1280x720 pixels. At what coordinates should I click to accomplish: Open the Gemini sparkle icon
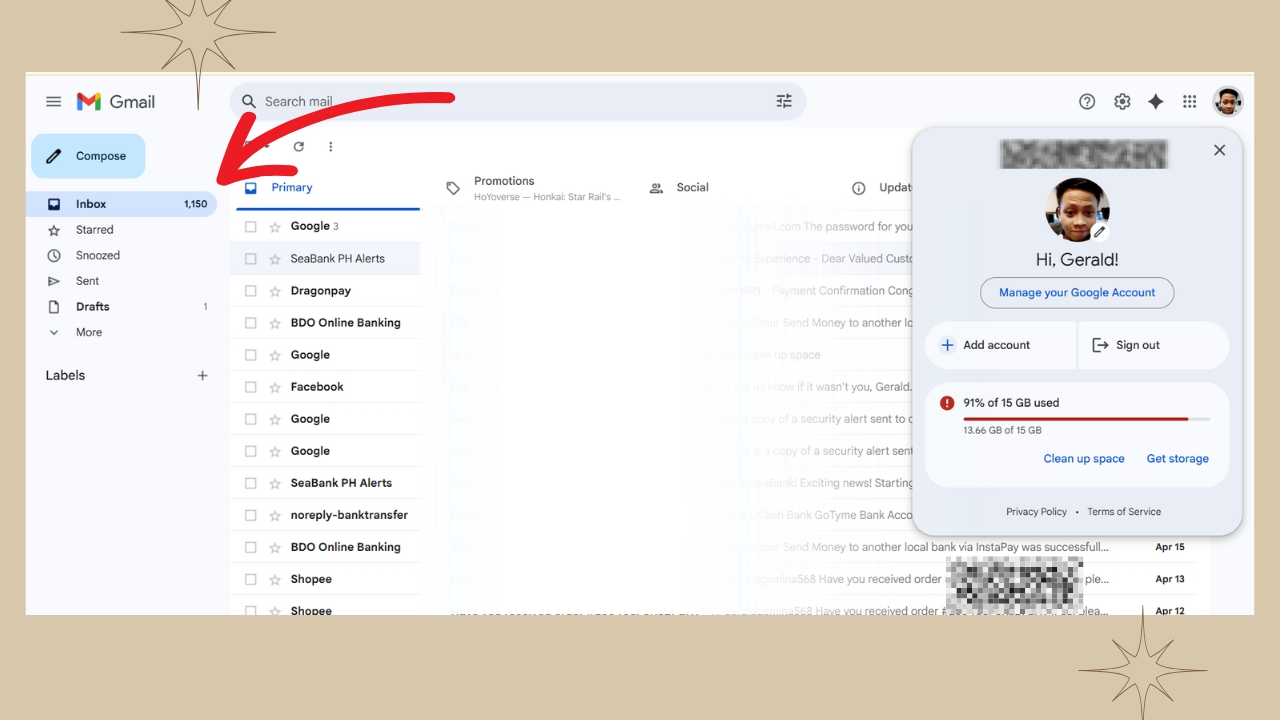pyautogui.click(x=1156, y=101)
